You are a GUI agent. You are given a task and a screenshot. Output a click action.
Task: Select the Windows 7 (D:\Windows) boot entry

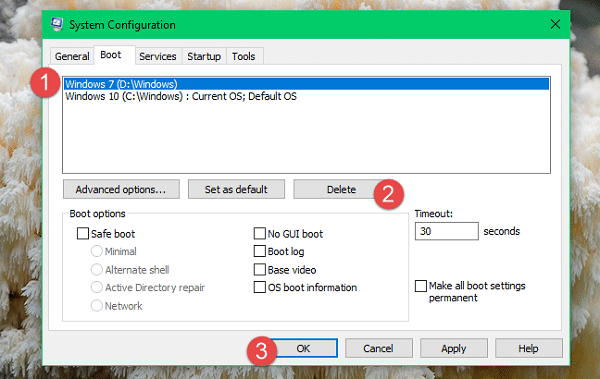tap(307, 84)
